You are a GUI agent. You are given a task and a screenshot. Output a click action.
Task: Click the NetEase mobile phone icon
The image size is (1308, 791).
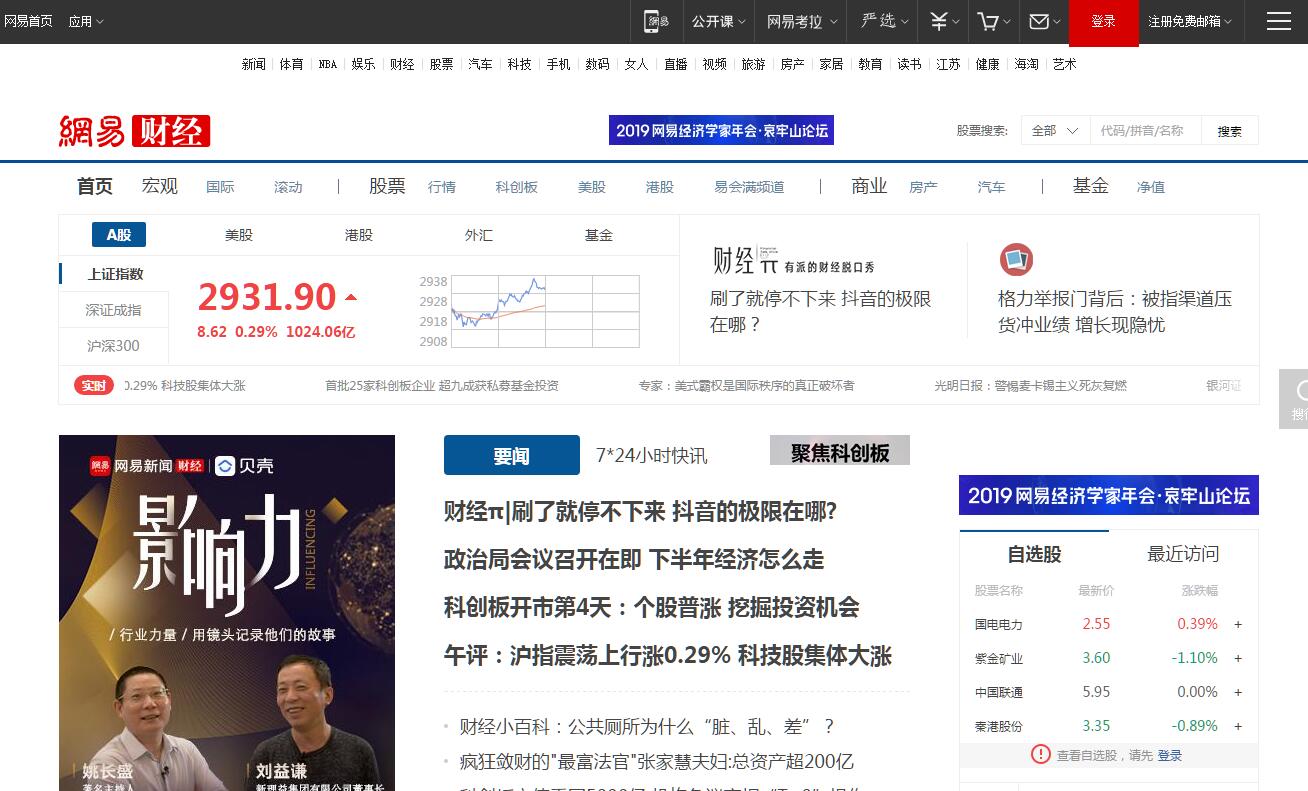656,21
